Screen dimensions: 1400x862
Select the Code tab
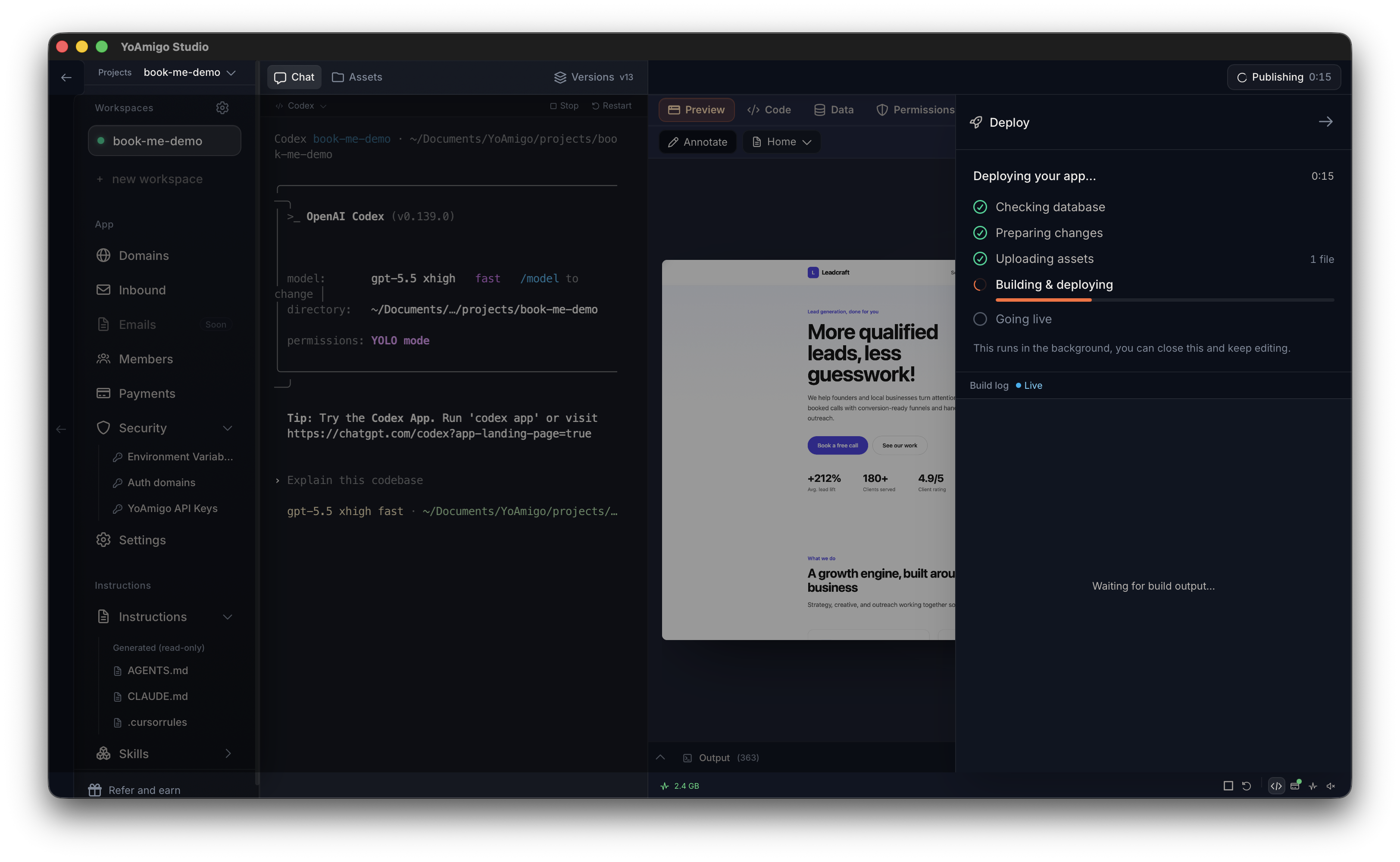(769, 109)
